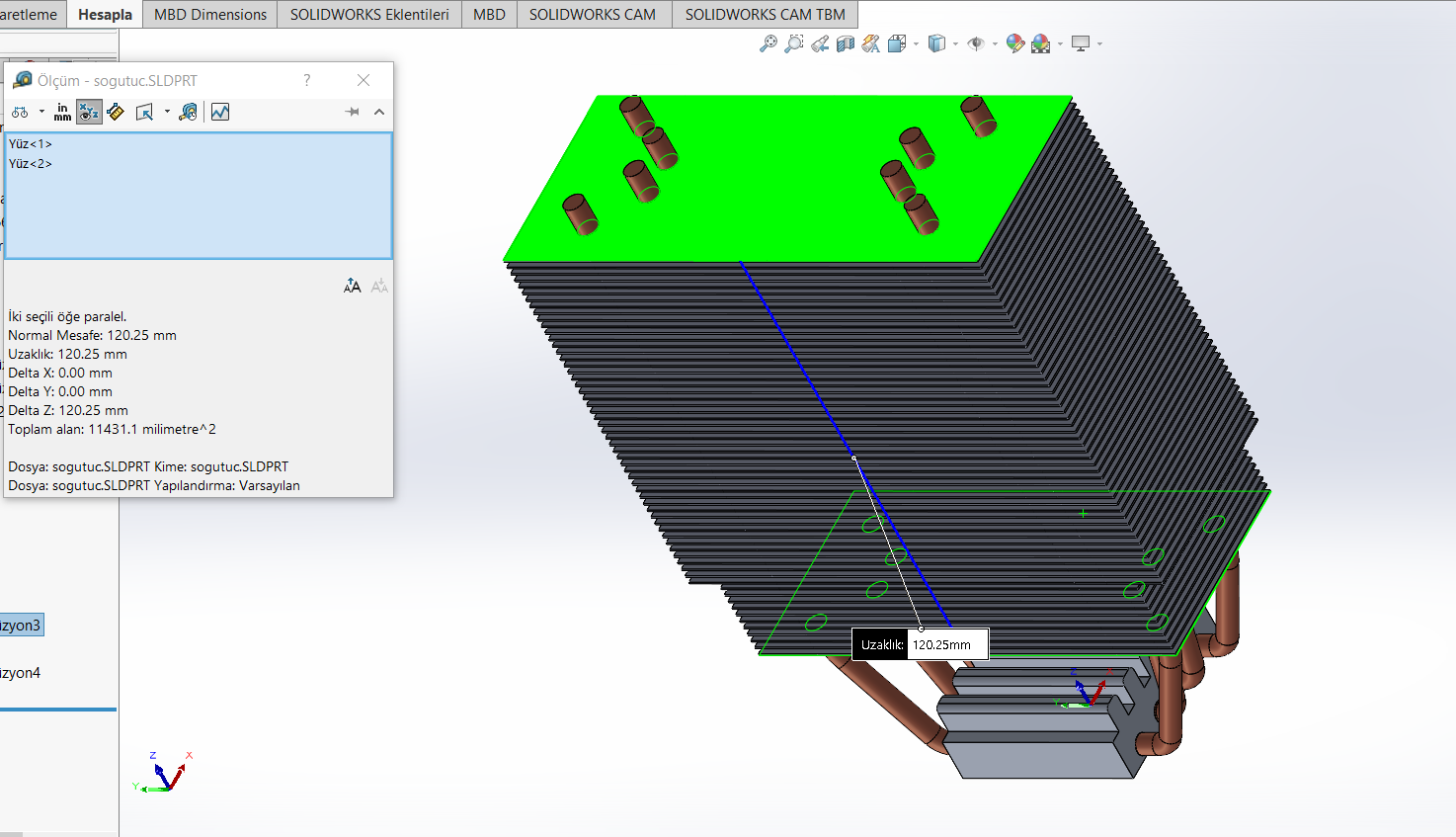The width and height of the screenshot is (1456, 837).
Task: Pin the Ölçüm dialog
Action: [x=352, y=113]
